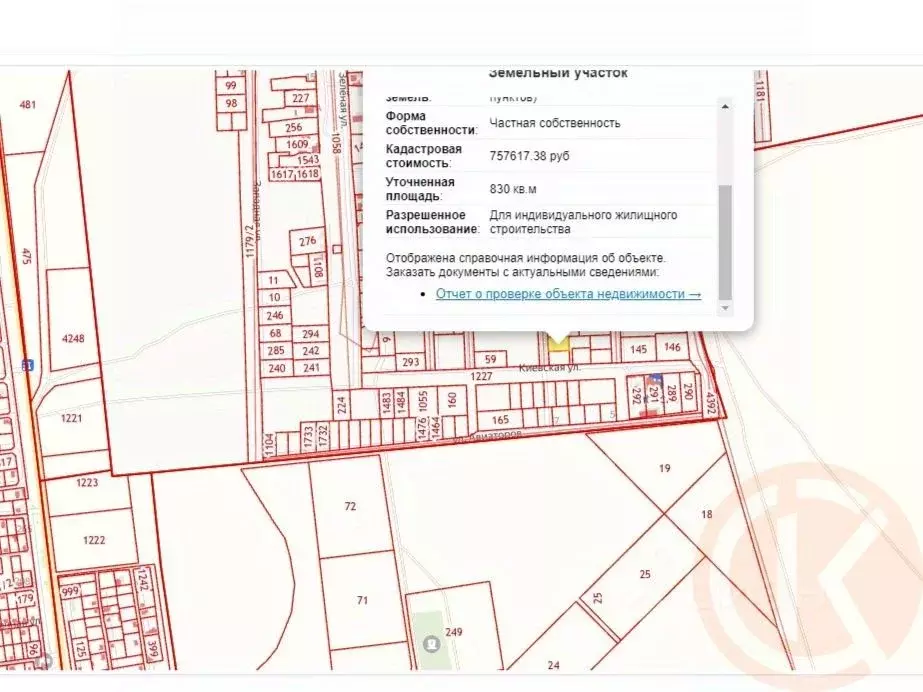Select parcel 18 on the map
Screen dimensions: 923x692
706,514
